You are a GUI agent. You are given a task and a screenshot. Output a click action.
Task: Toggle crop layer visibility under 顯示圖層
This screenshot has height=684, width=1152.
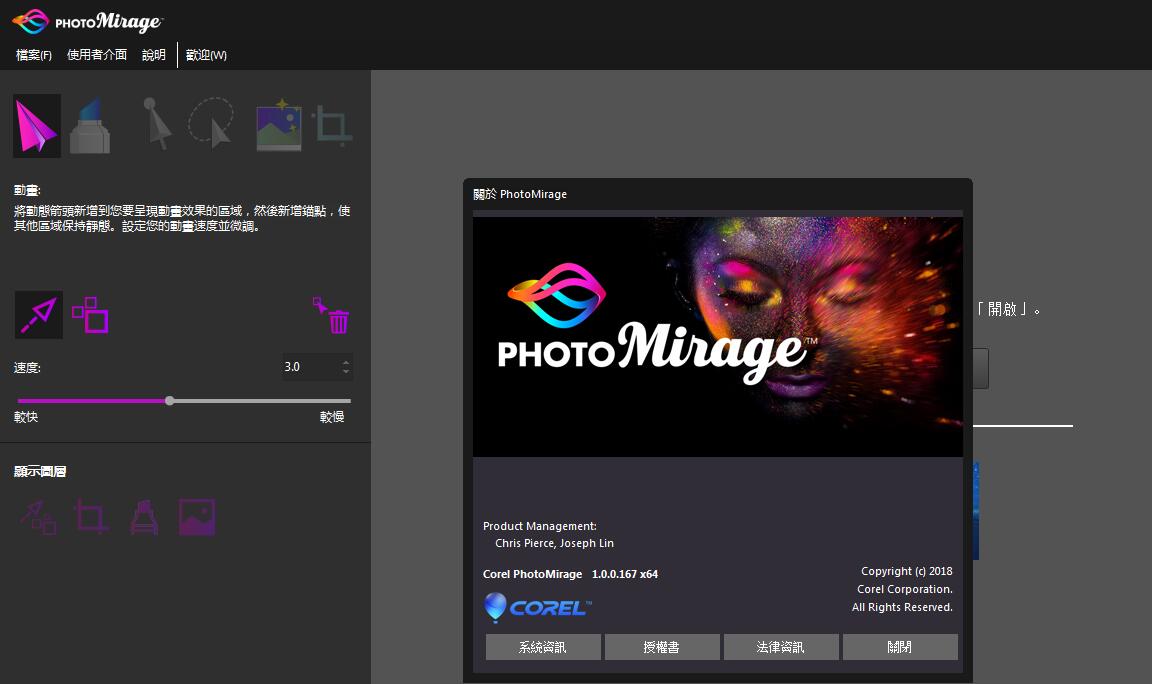(90, 517)
